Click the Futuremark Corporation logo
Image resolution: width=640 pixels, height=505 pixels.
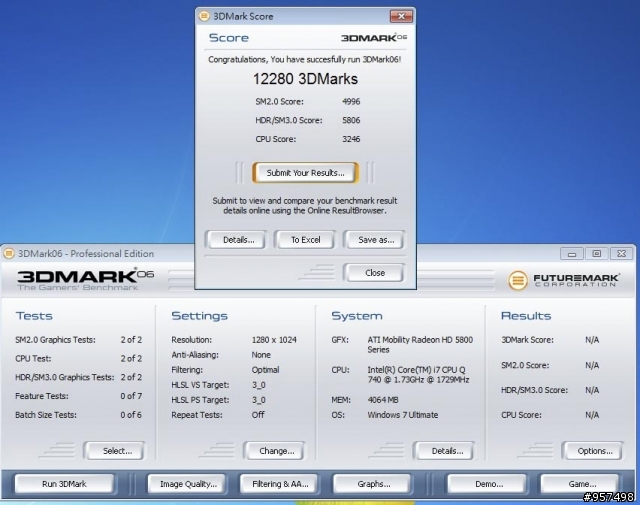(x=564, y=280)
